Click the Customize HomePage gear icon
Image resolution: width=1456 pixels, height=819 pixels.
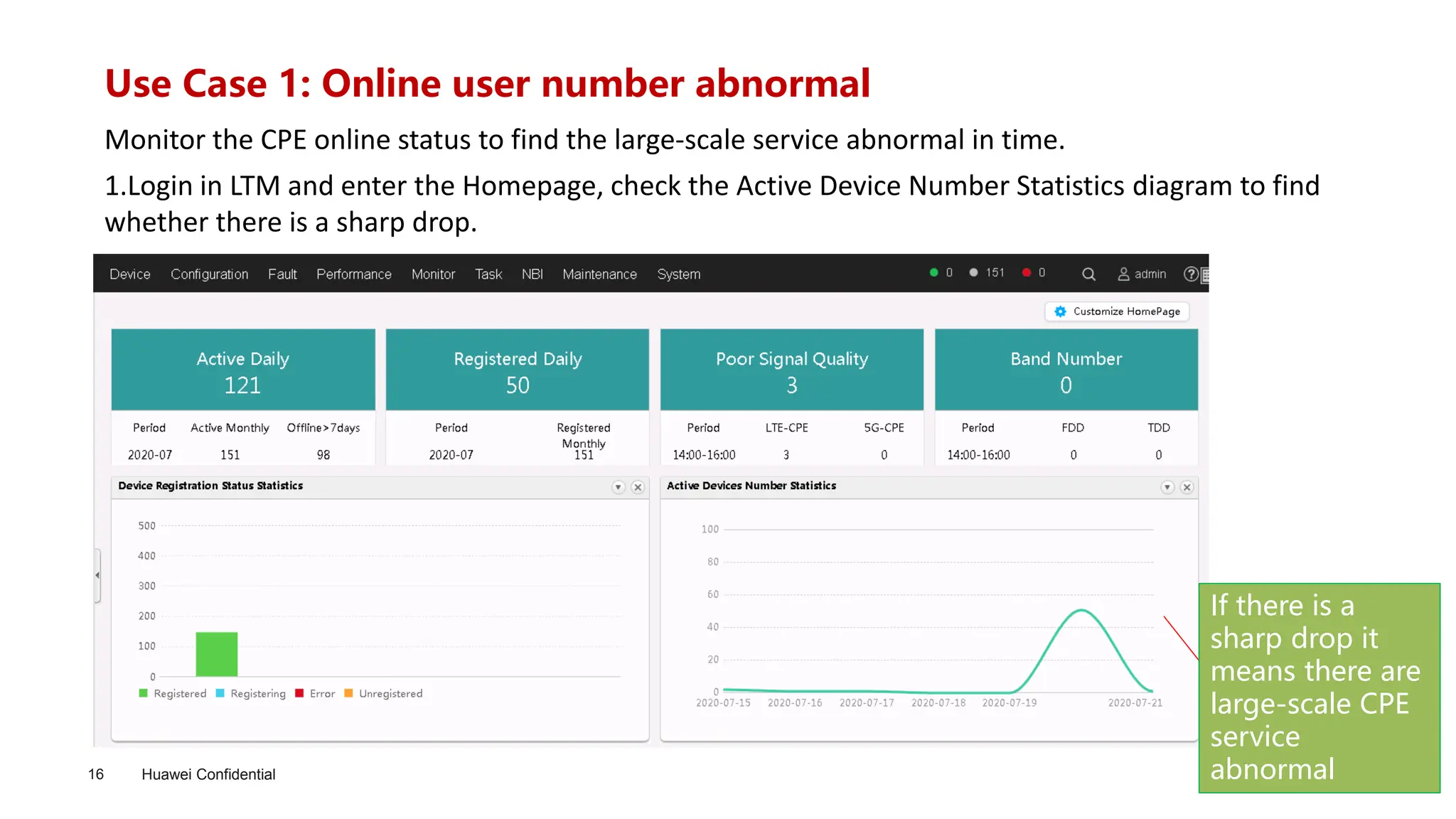coord(1060,311)
